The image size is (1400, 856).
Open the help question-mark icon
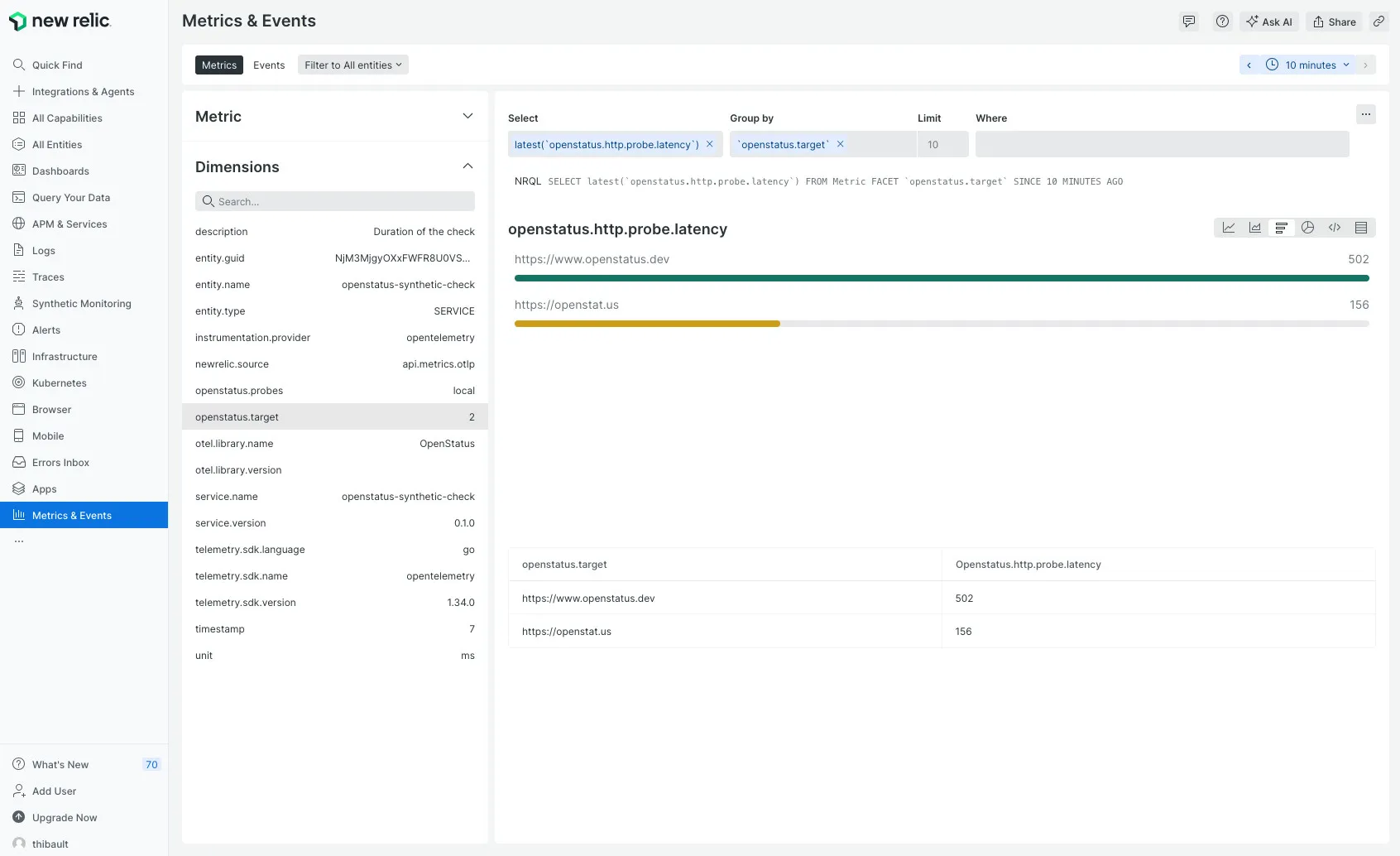(x=1222, y=21)
